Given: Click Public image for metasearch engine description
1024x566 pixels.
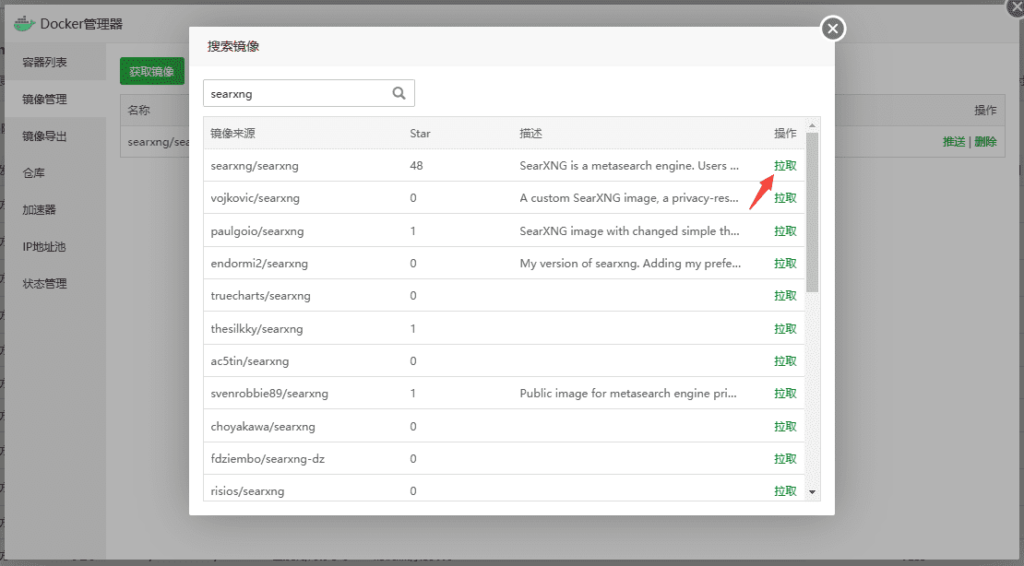Looking at the screenshot, I should (x=628, y=394).
